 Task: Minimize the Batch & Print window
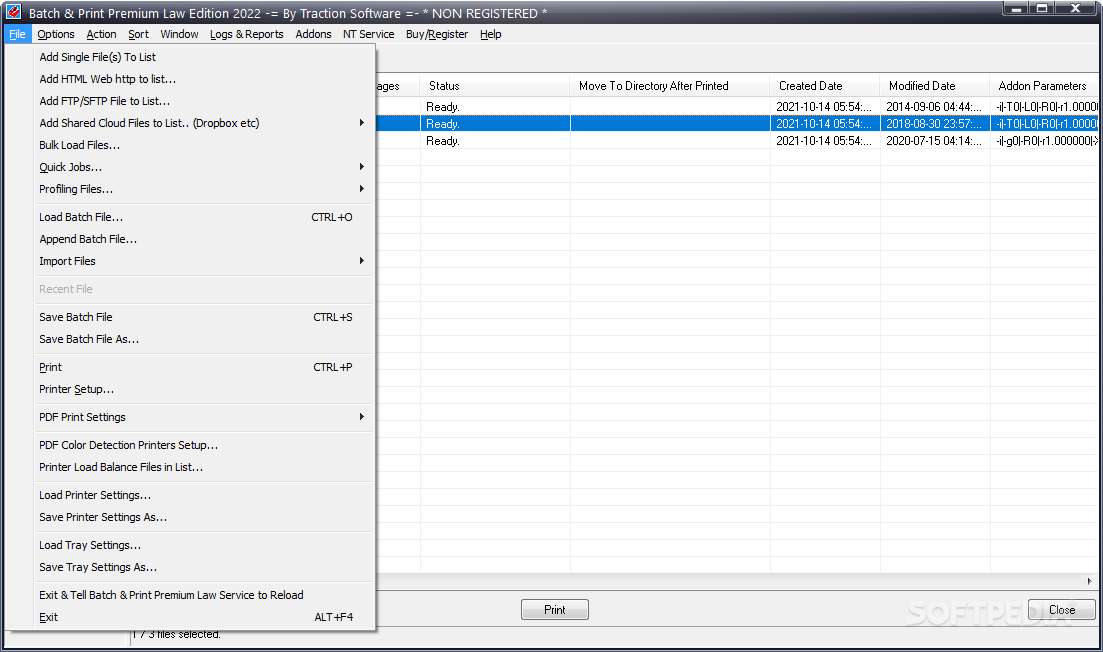coord(1015,8)
